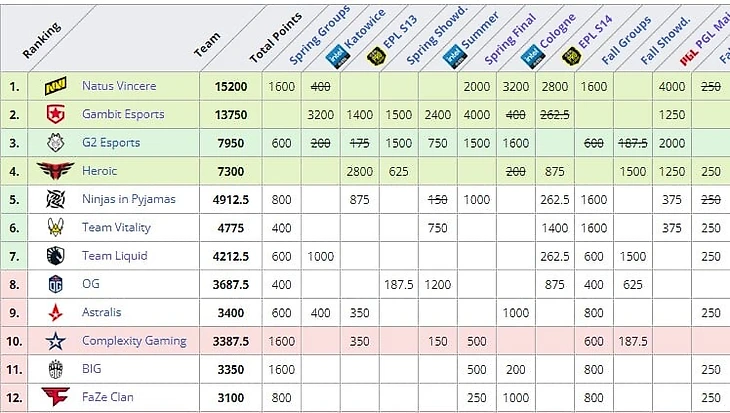Click the Ninjas in Pyjamas logo
This screenshot has height=413, width=730.
click(55, 199)
